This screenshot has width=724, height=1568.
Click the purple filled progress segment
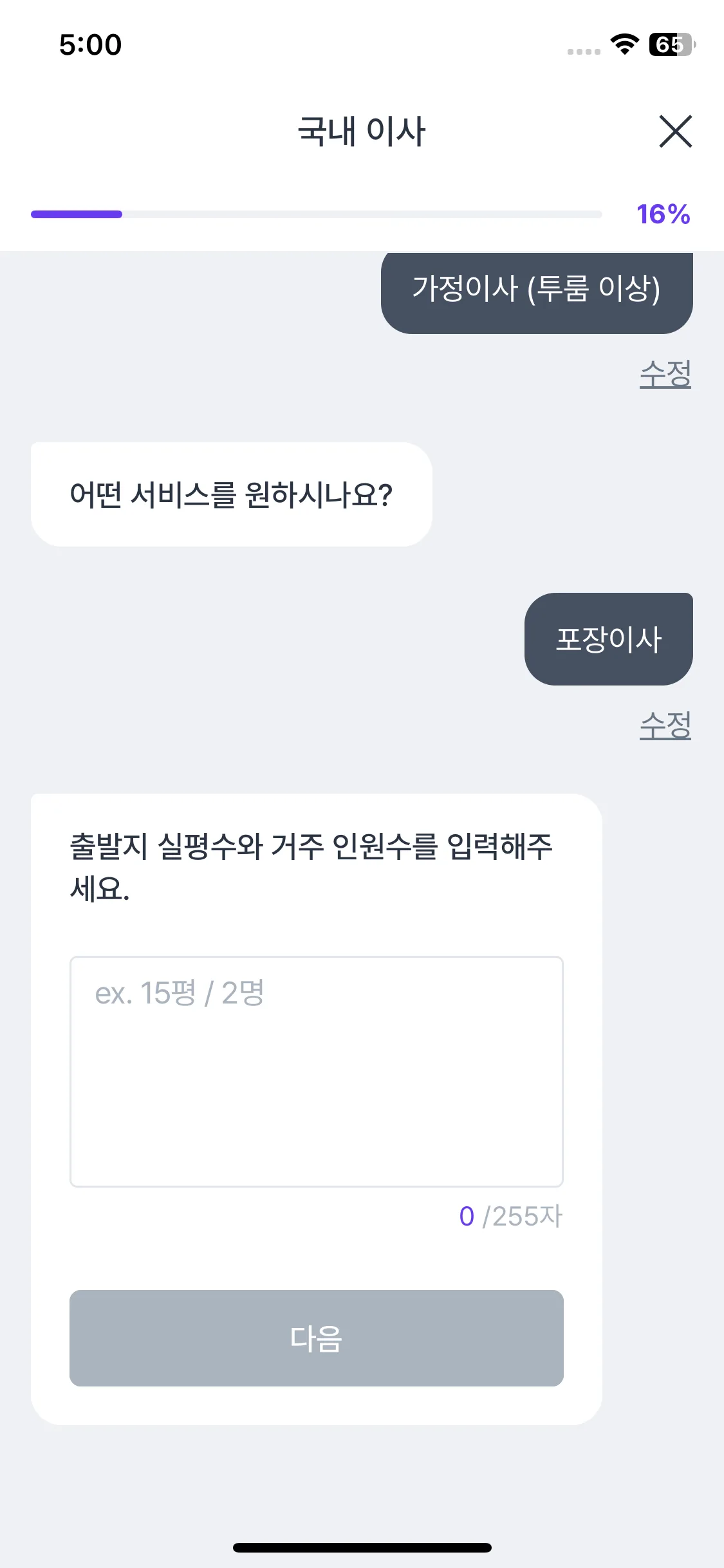77,214
